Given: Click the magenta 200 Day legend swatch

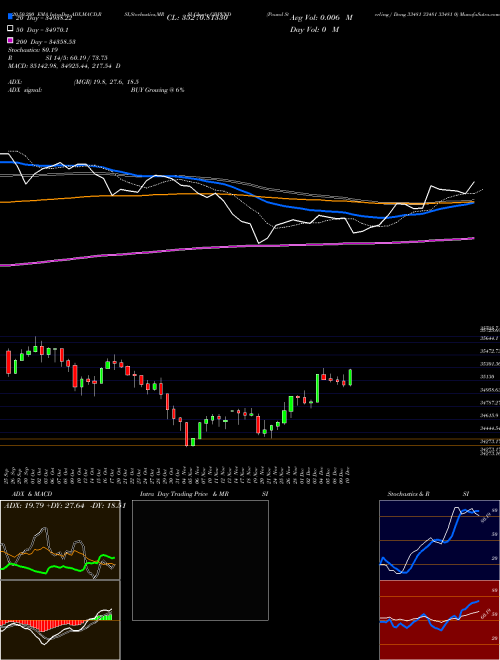Looking at the screenshot, I should [10, 40].
